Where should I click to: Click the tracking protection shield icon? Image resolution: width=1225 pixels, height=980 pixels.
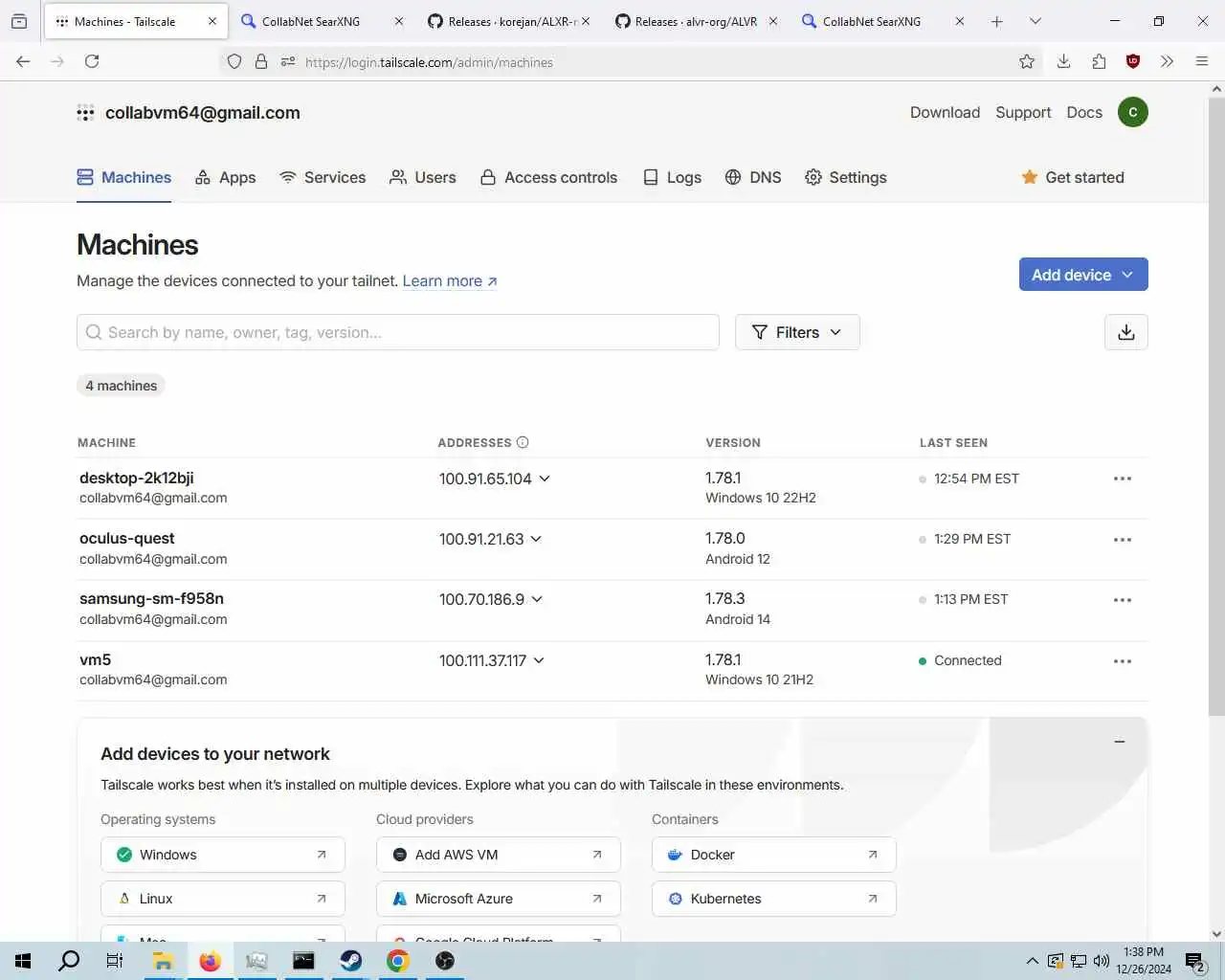234,62
